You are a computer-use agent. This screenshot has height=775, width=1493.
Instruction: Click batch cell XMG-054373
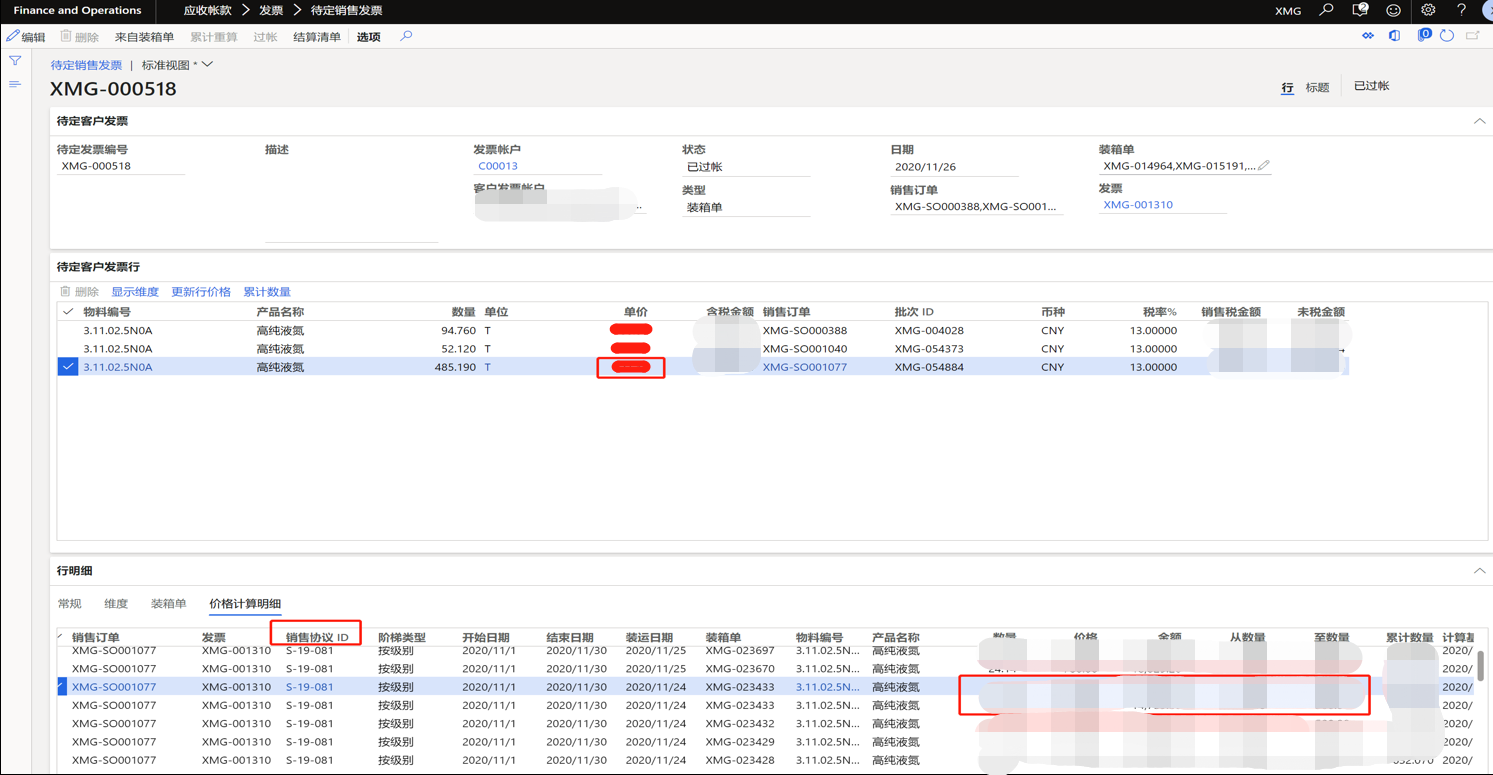[929, 349]
